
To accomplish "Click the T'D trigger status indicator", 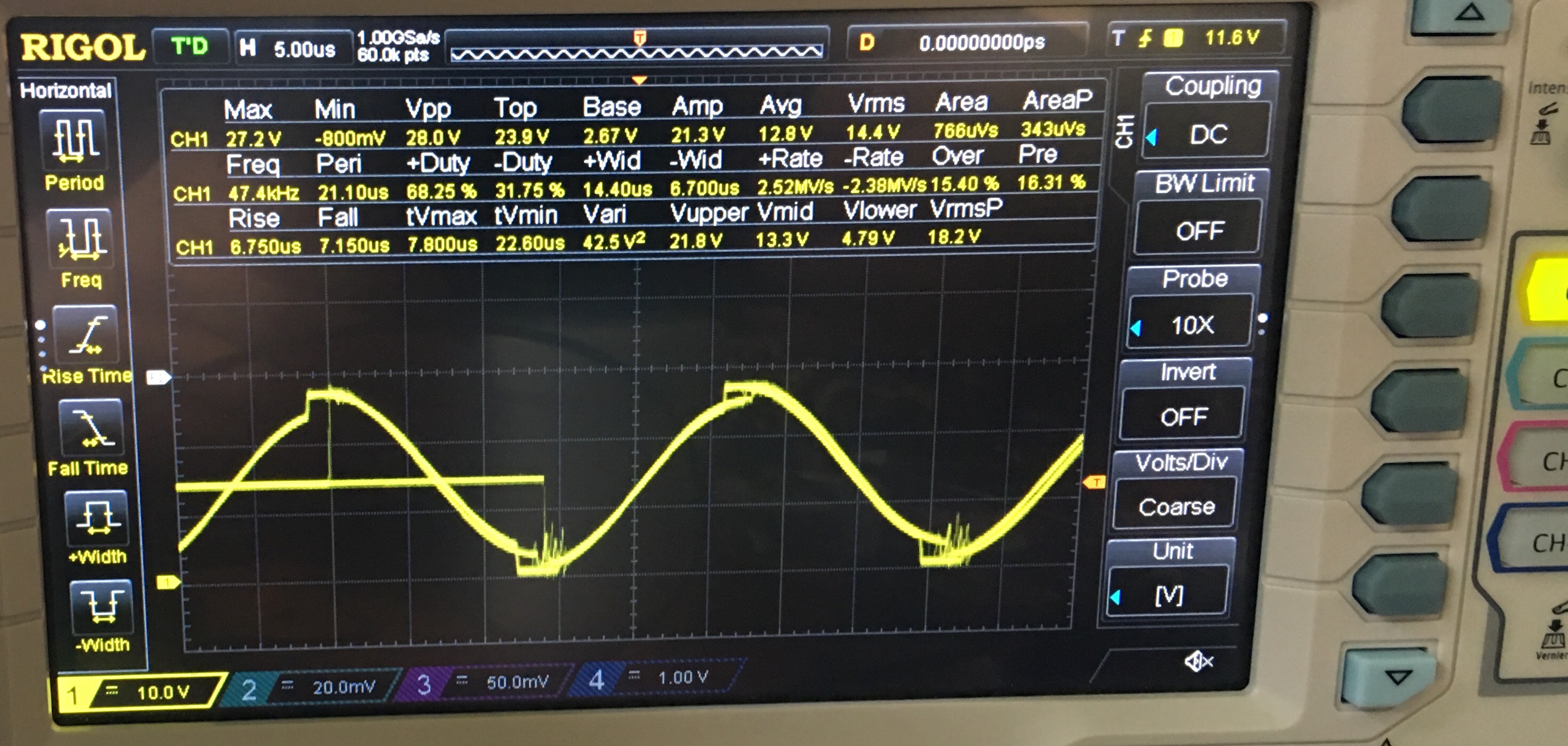I will pos(190,47).
